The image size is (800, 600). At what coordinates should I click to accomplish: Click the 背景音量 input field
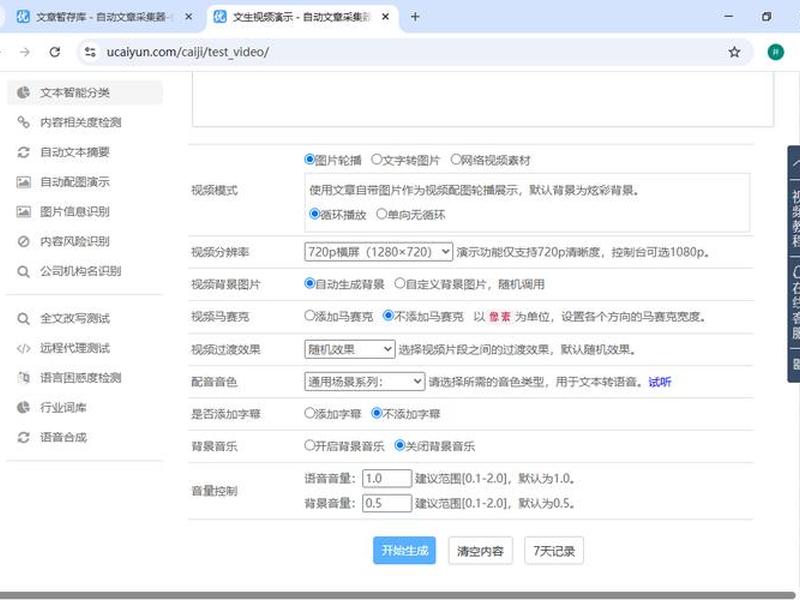point(387,503)
